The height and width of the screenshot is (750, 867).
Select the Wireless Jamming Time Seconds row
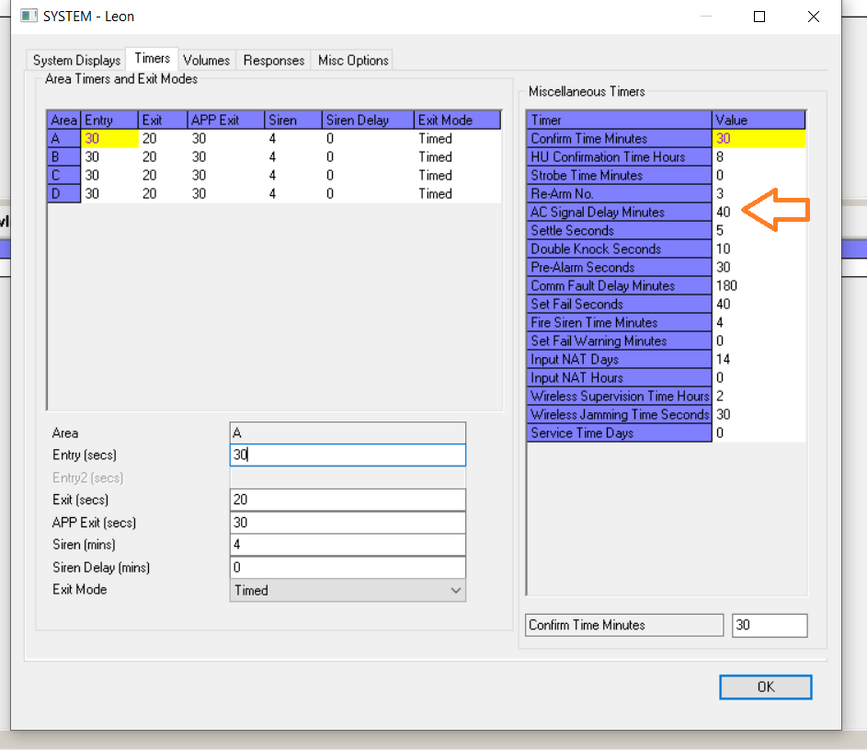click(x=618, y=415)
